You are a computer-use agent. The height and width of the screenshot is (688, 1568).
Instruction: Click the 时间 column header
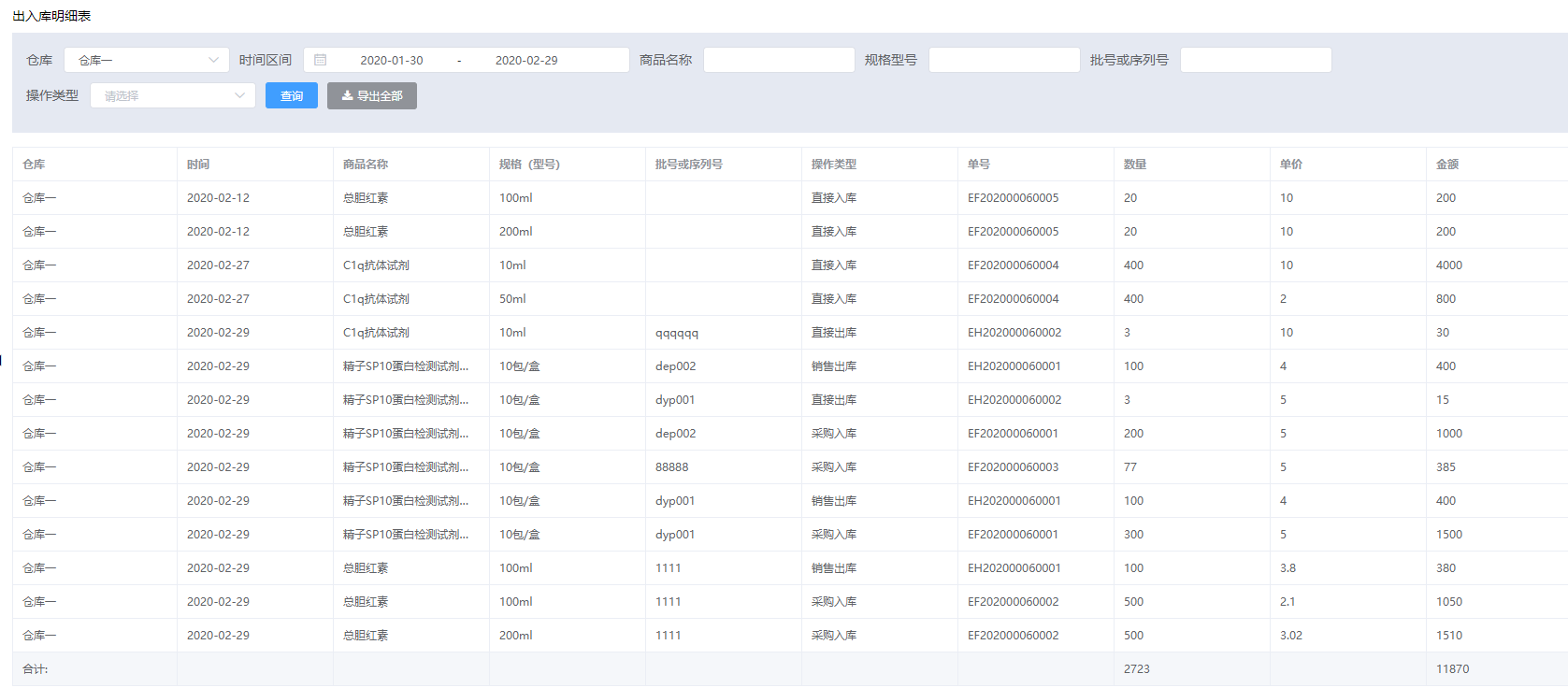[x=198, y=165]
